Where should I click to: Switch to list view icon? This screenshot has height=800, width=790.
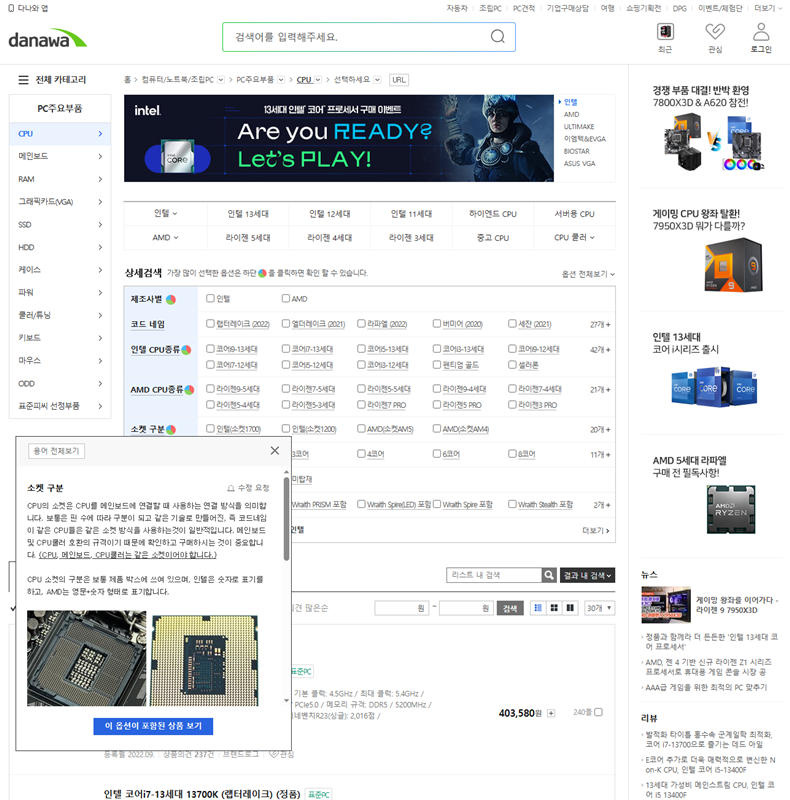(538, 608)
